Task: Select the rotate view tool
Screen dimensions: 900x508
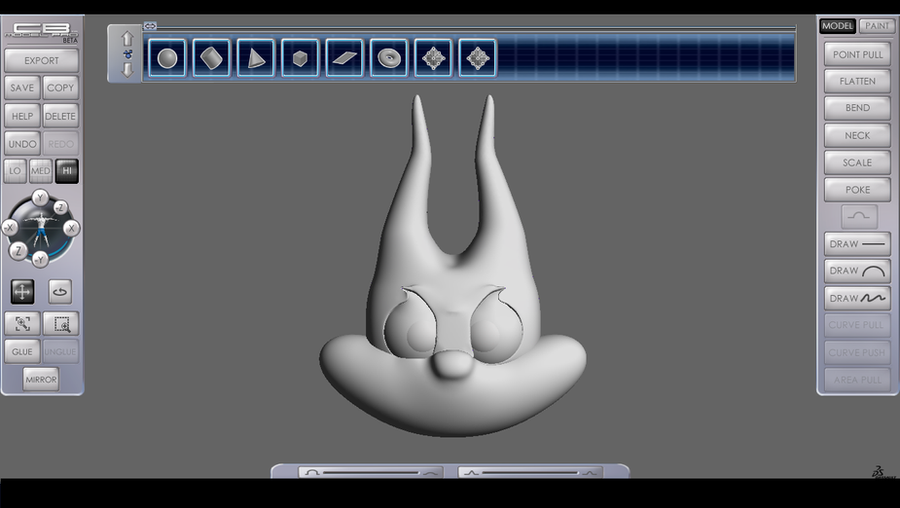Action: [60, 292]
